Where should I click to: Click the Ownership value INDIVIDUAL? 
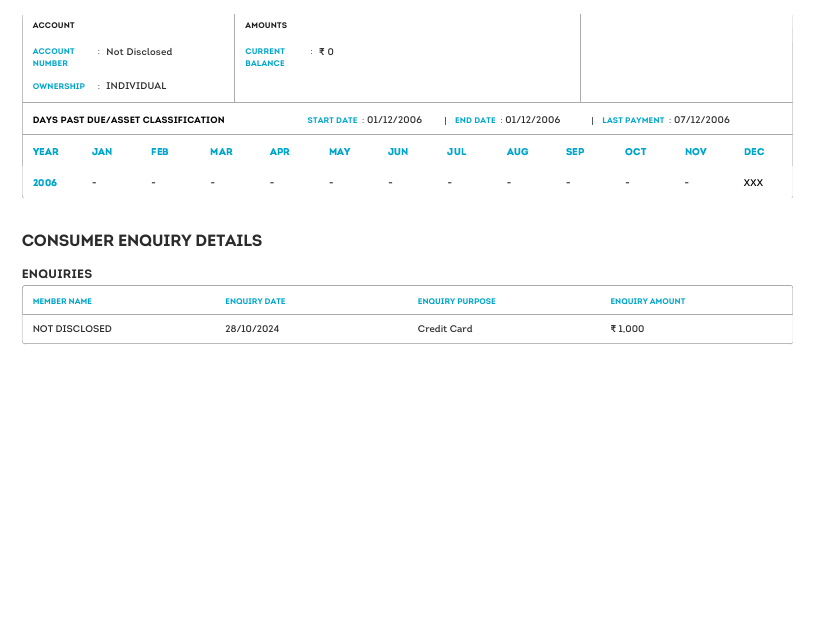click(136, 86)
